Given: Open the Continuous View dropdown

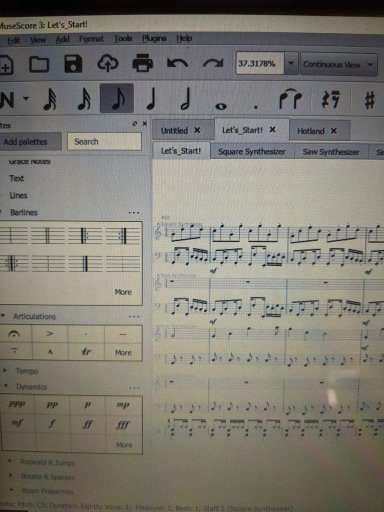Looking at the screenshot, I should [339, 64].
